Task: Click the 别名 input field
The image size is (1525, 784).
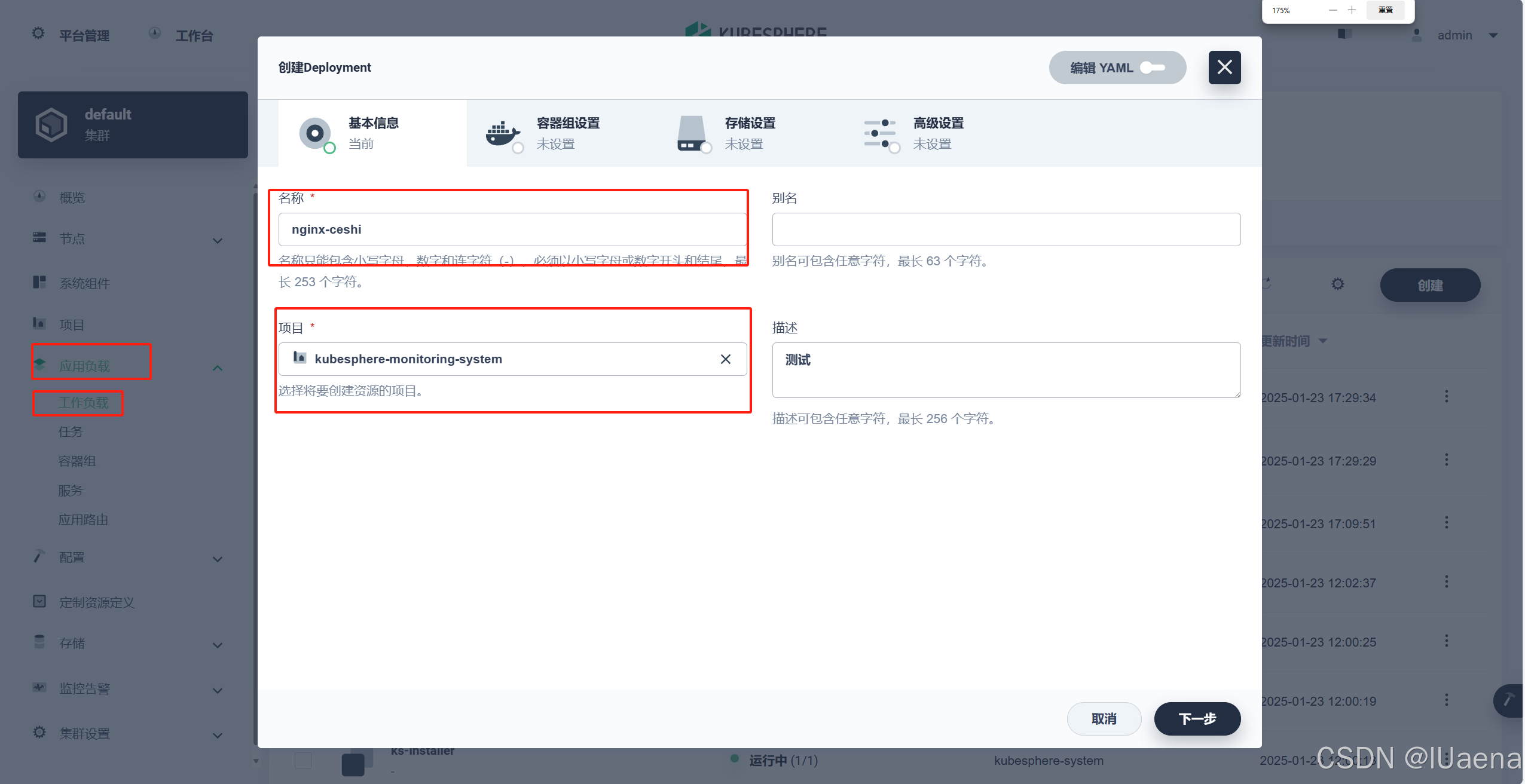Action: pos(1006,229)
